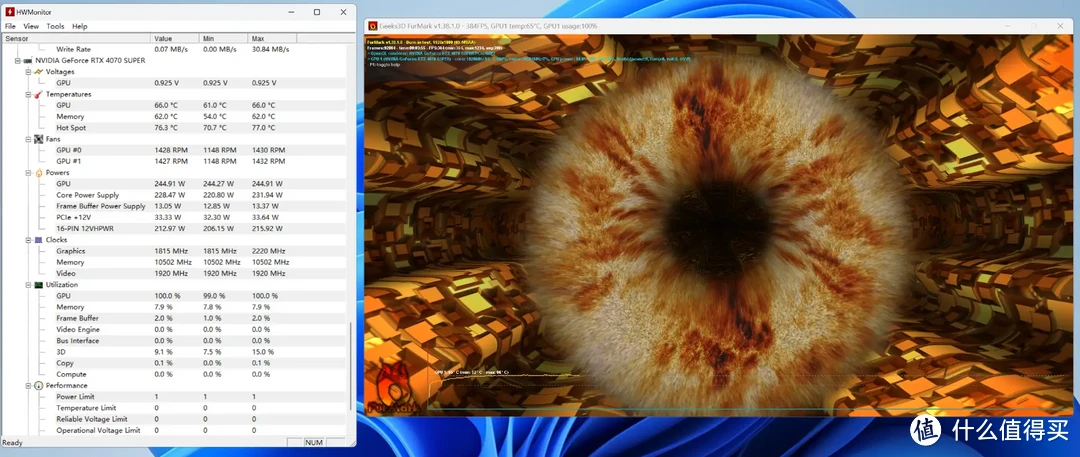Select the GPU #0 fan row
This screenshot has width=1080, height=457.
coord(176,150)
